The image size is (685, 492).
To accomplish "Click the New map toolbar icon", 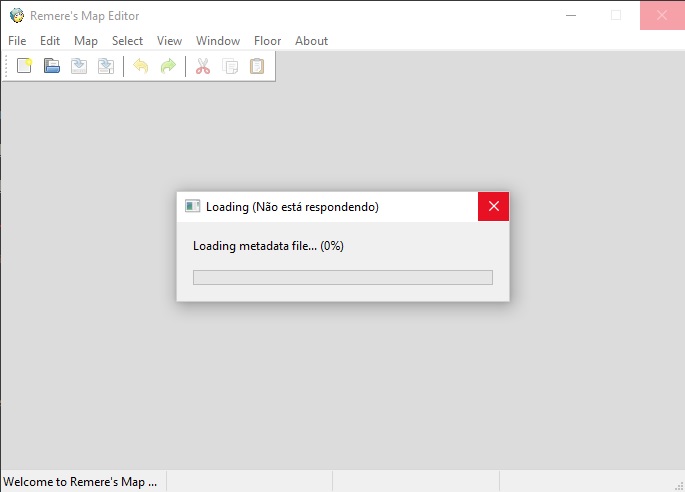I will [25, 67].
